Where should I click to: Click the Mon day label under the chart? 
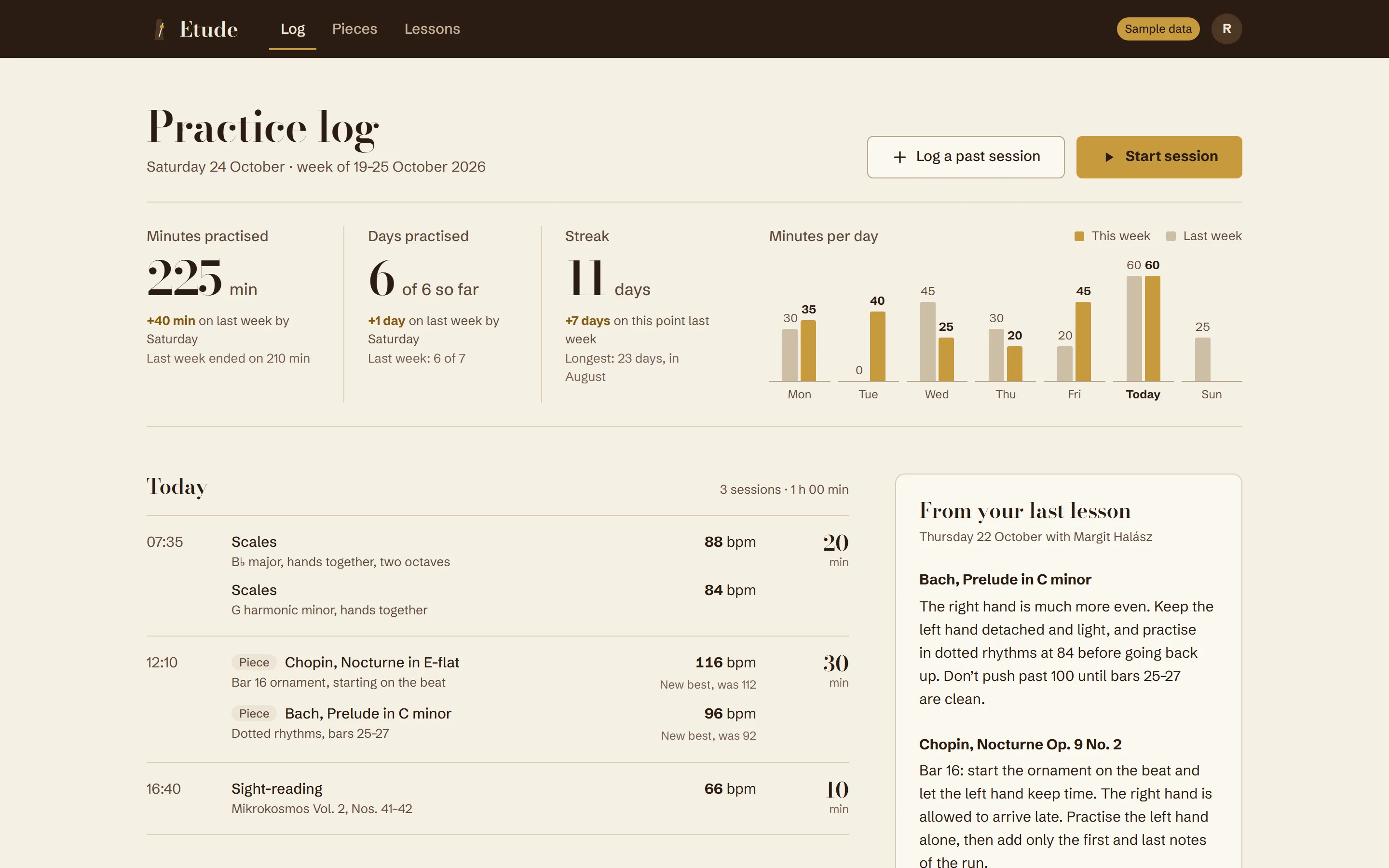(x=799, y=394)
